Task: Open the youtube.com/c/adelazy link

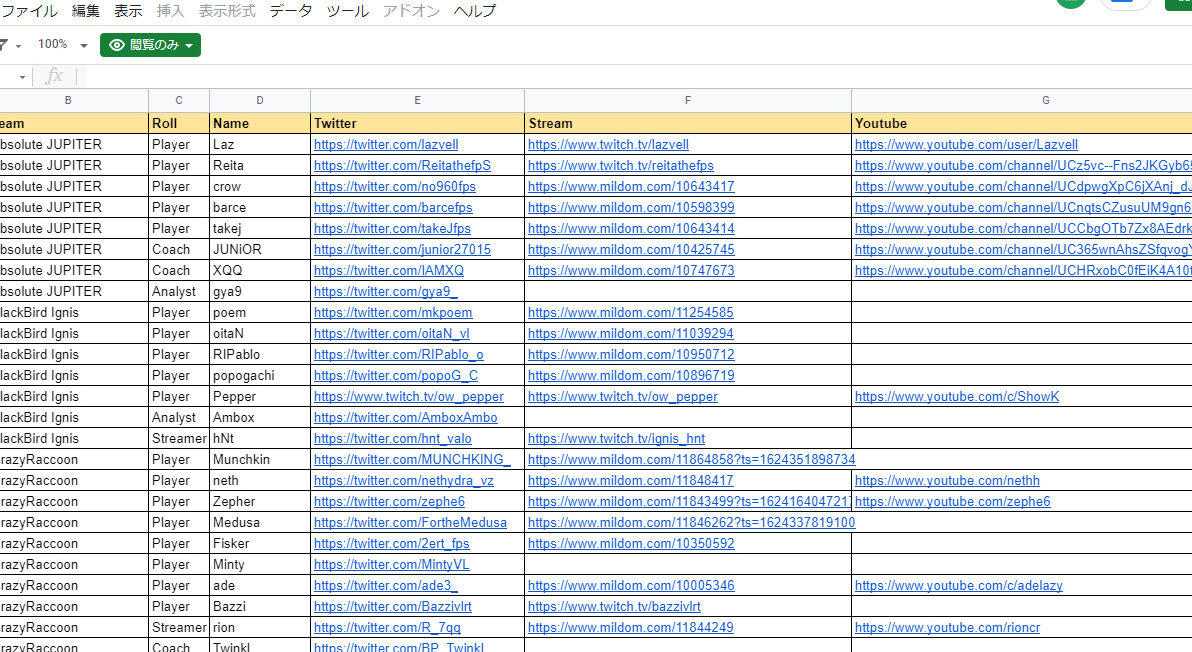Action: 959,586
